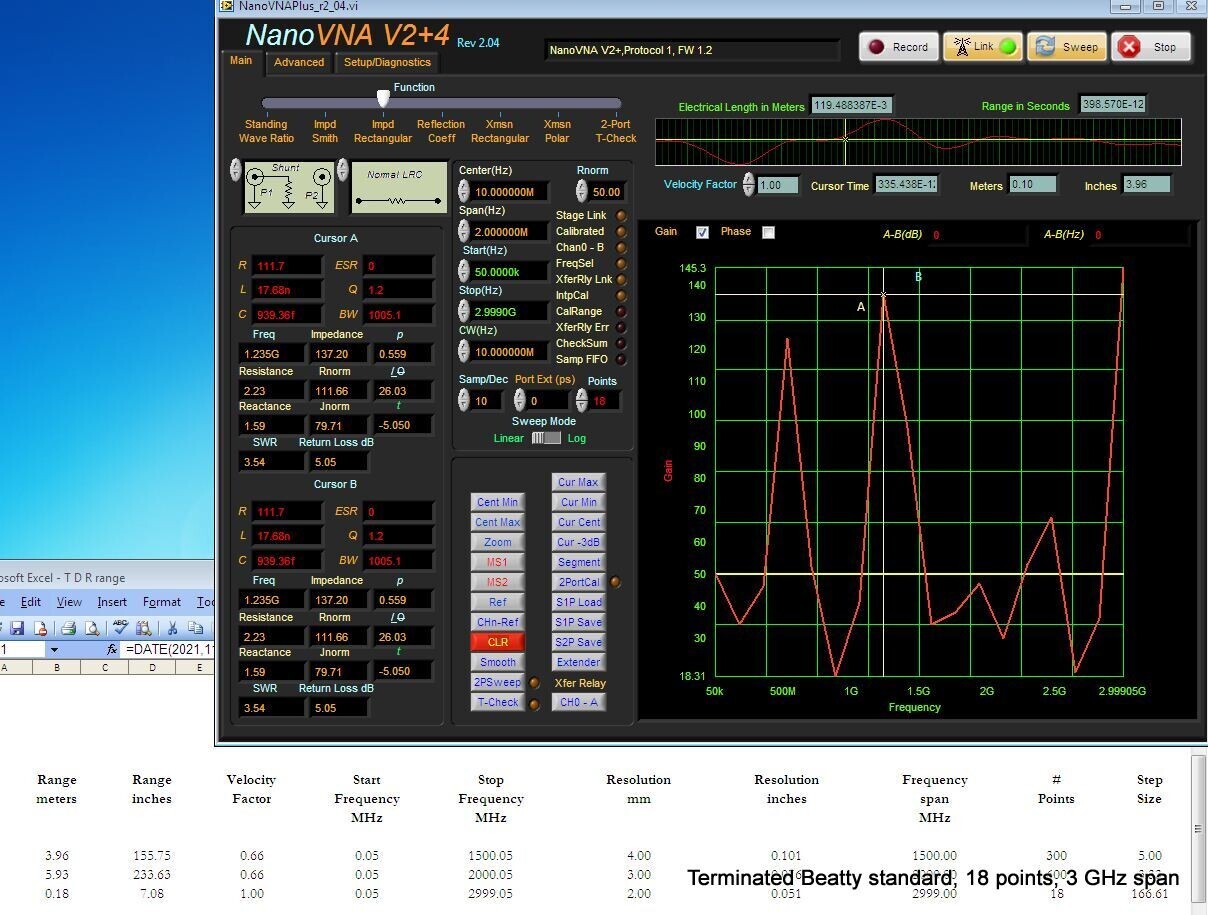Select Standing Wave Ratio function label

pyautogui.click(x=266, y=131)
